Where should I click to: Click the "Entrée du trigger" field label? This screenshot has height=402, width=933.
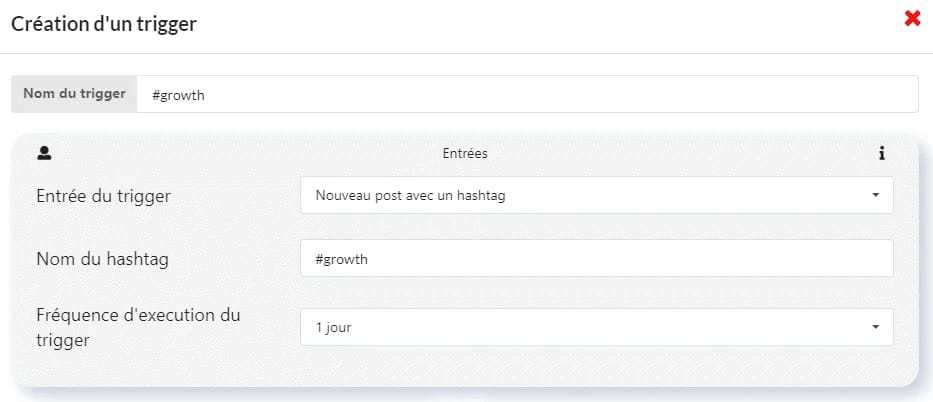(x=104, y=196)
